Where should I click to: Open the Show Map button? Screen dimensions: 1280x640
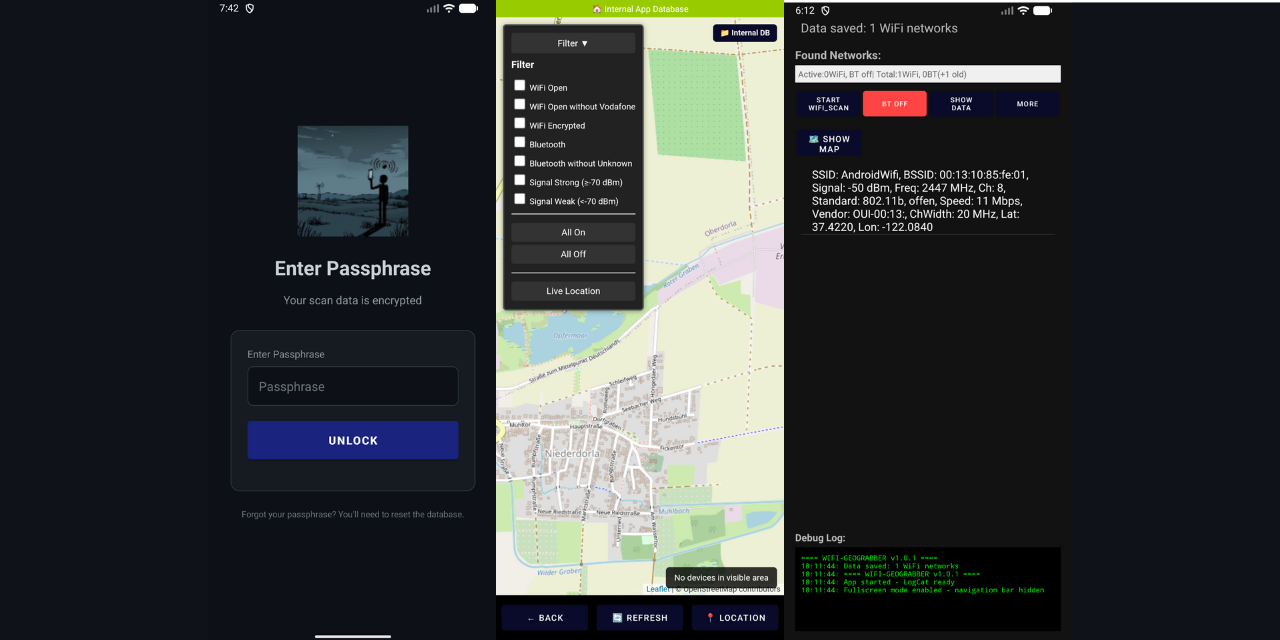click(x=829, y=144)
